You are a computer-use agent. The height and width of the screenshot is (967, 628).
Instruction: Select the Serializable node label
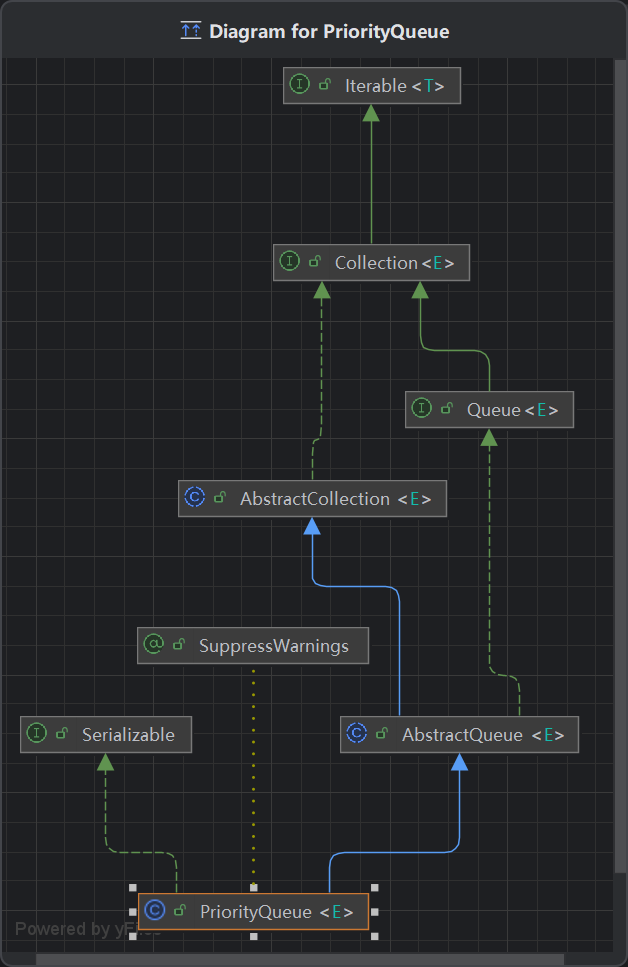pyautogui.click(x=128, y=735)
